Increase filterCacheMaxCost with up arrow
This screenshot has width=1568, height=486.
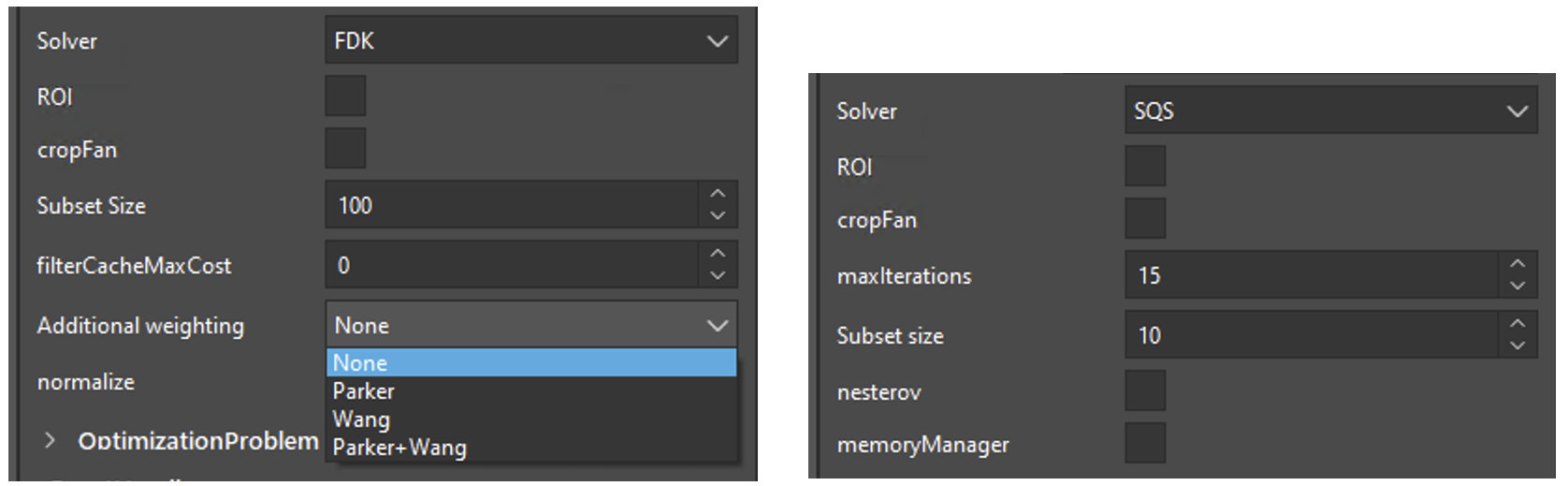point(718,253)
